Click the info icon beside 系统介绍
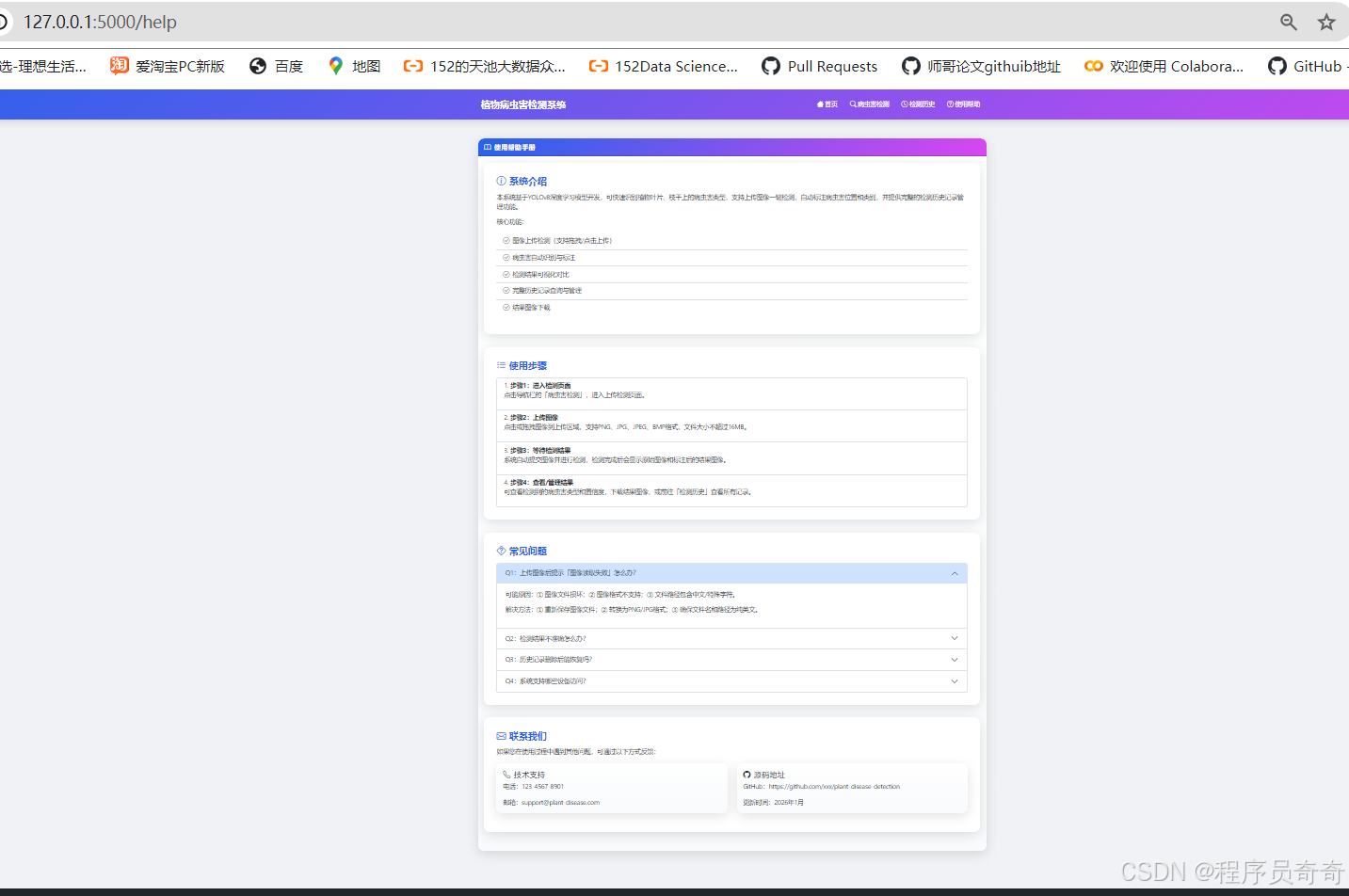 pos(501,181)
